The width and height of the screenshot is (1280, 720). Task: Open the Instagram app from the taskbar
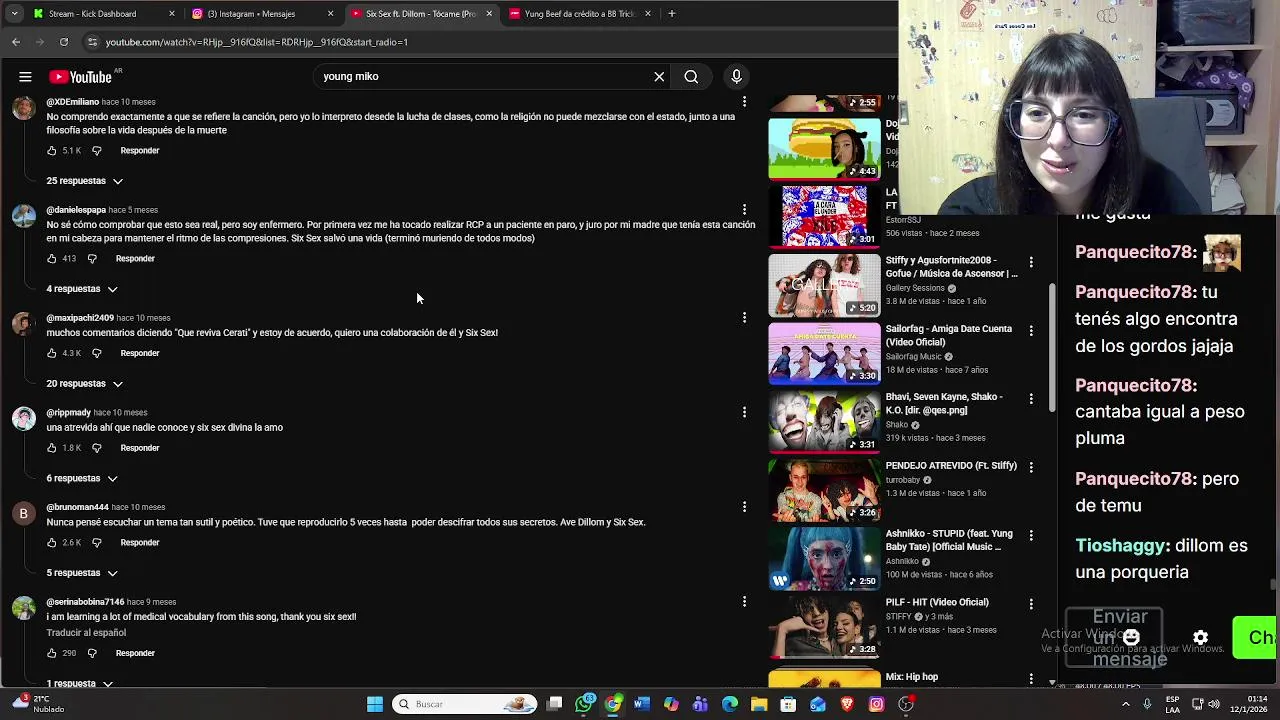pos(876,704)
